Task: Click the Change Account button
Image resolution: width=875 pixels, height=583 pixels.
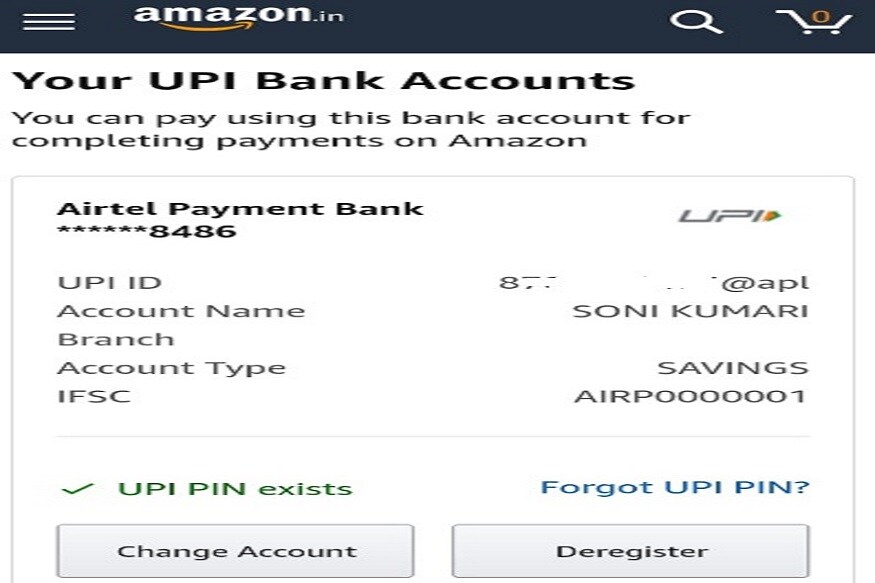Action: [x=235, y=551]
